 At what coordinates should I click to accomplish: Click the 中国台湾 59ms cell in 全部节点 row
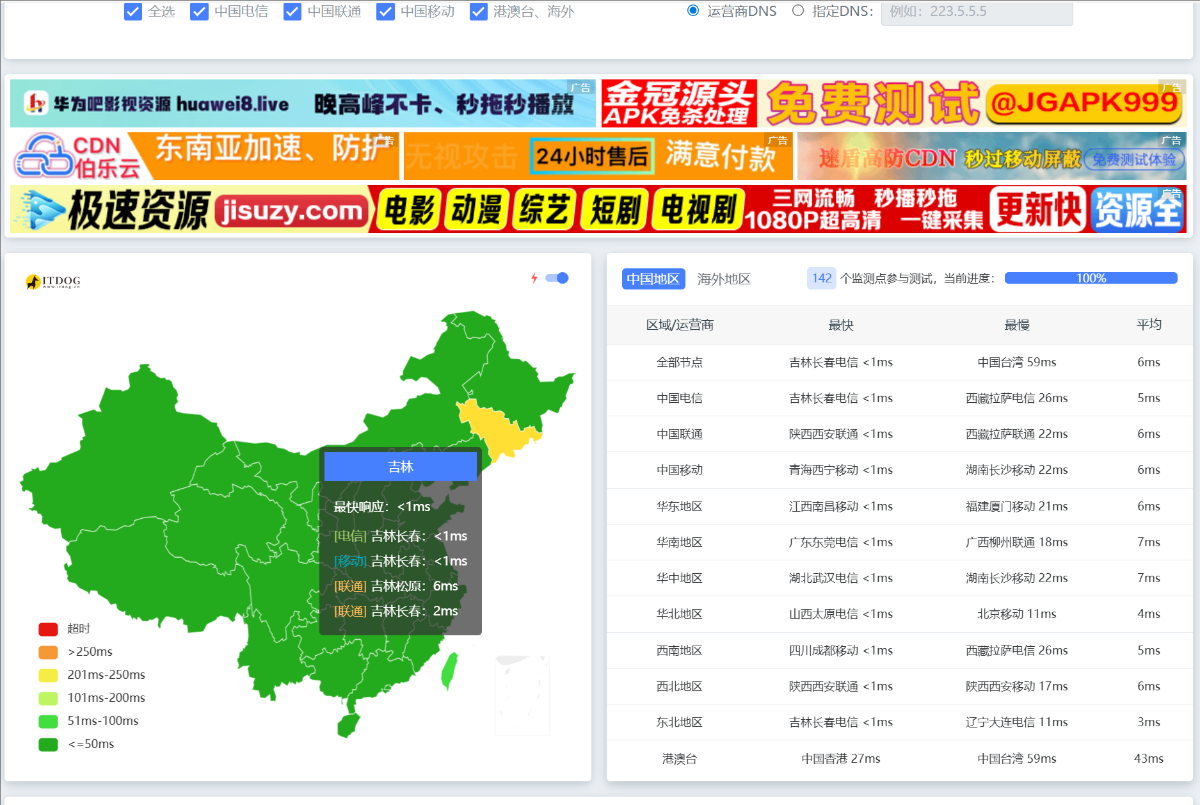(1017, 362)
